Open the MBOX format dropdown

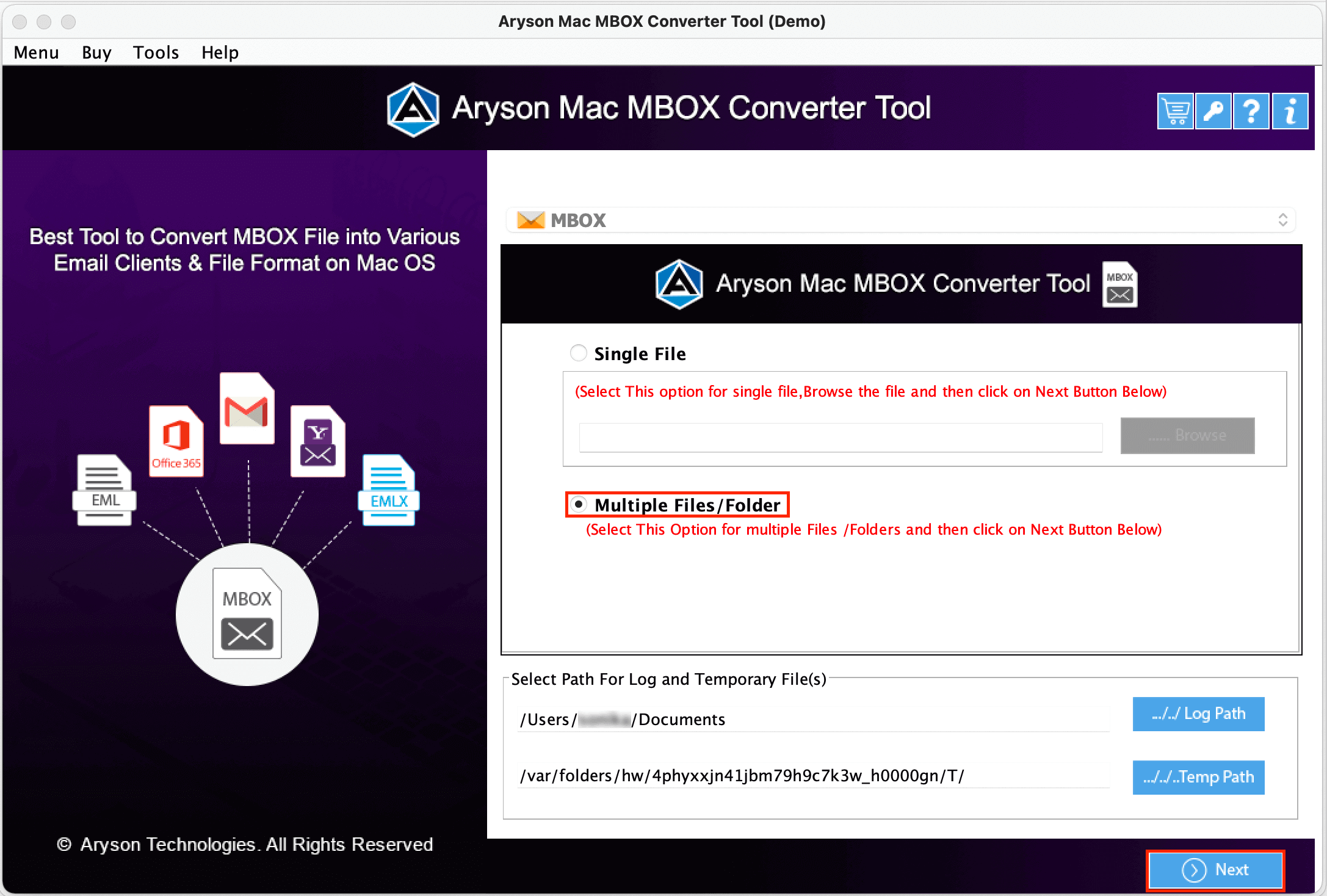900,220
